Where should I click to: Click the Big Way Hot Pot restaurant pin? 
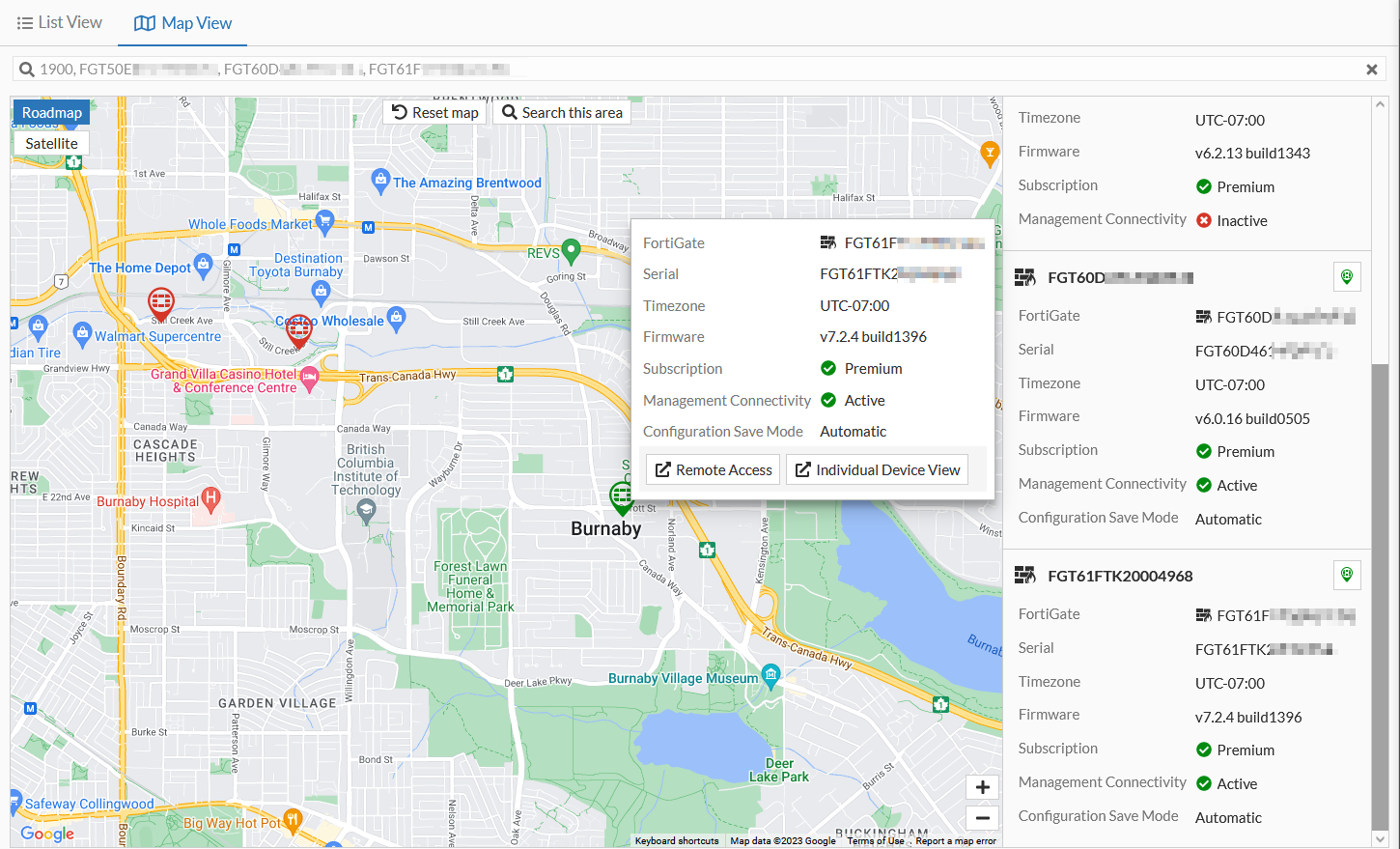(x=293, y=821)
